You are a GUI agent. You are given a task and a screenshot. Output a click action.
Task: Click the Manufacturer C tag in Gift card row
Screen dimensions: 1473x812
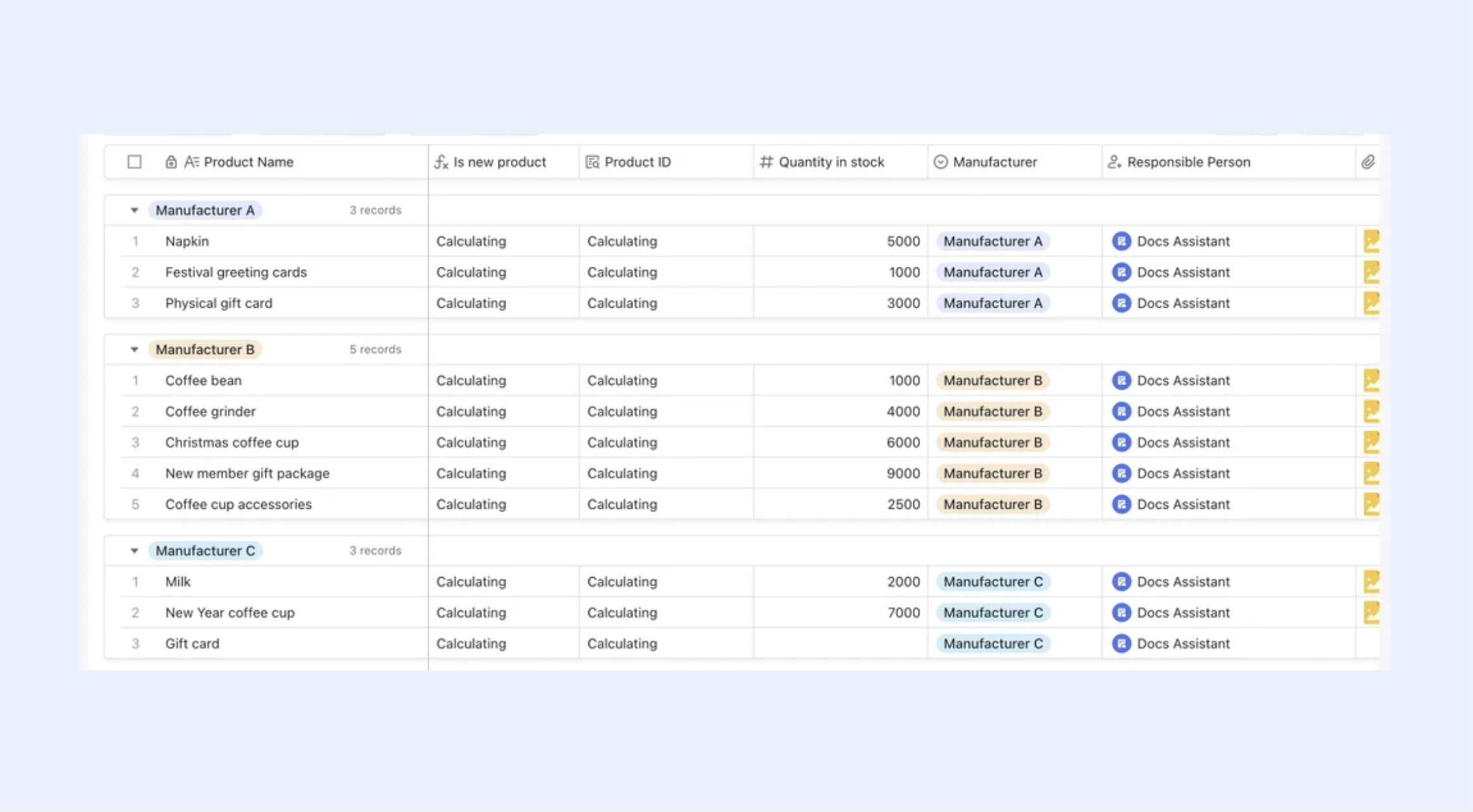coord(993,643)
